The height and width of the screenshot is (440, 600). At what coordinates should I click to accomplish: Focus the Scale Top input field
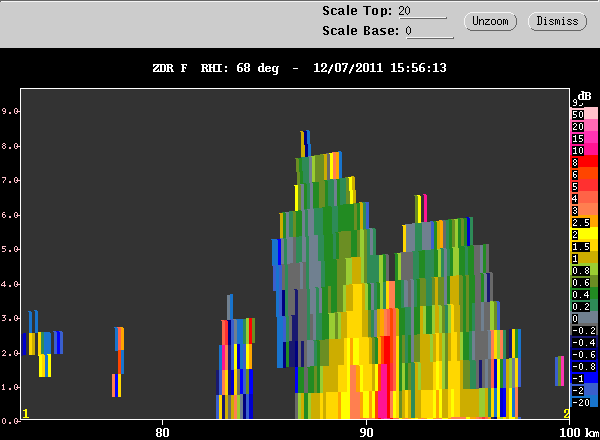point(422,11)
